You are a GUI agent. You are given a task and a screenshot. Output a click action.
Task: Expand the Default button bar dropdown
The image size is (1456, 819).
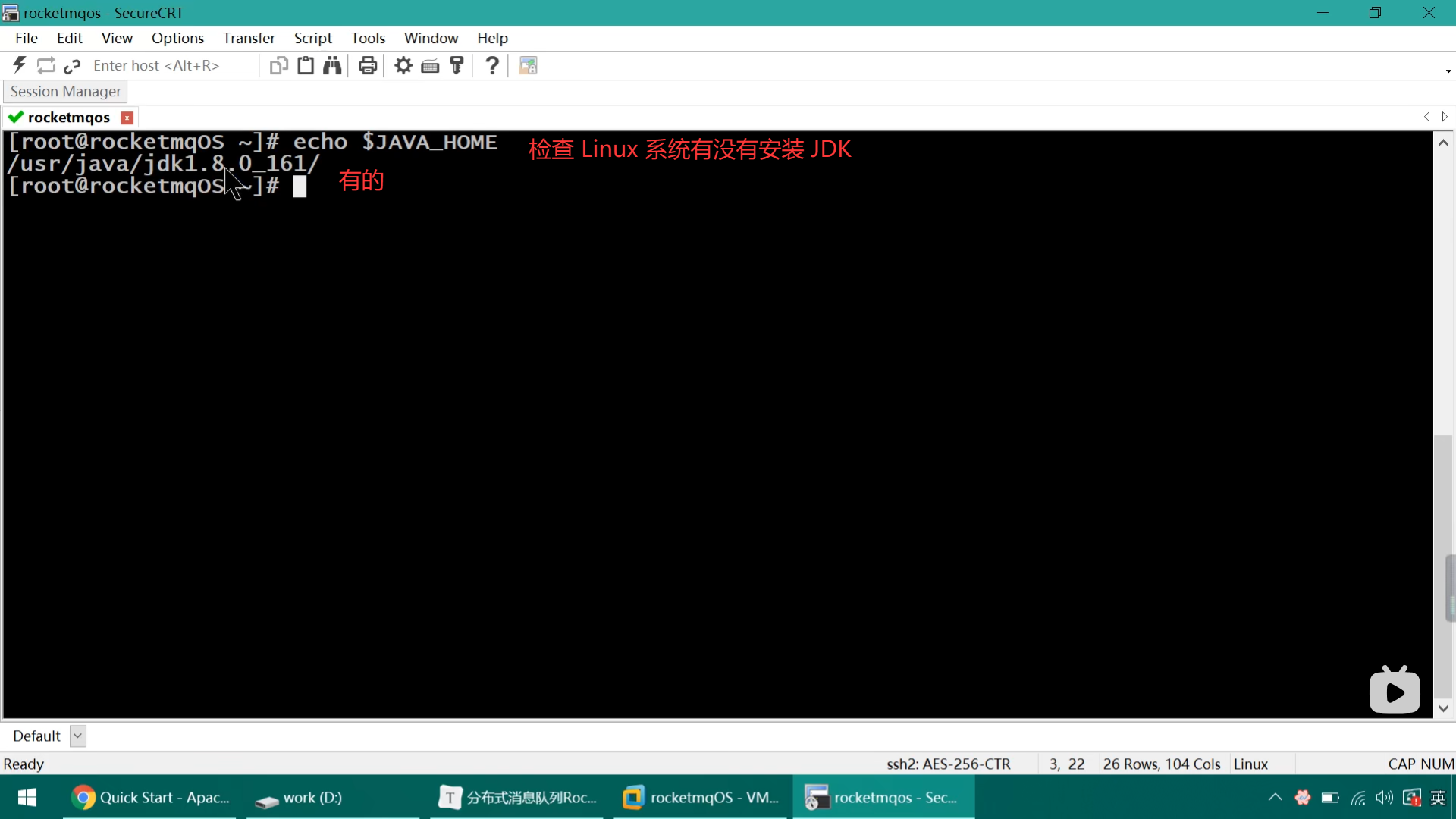(77, 736)
